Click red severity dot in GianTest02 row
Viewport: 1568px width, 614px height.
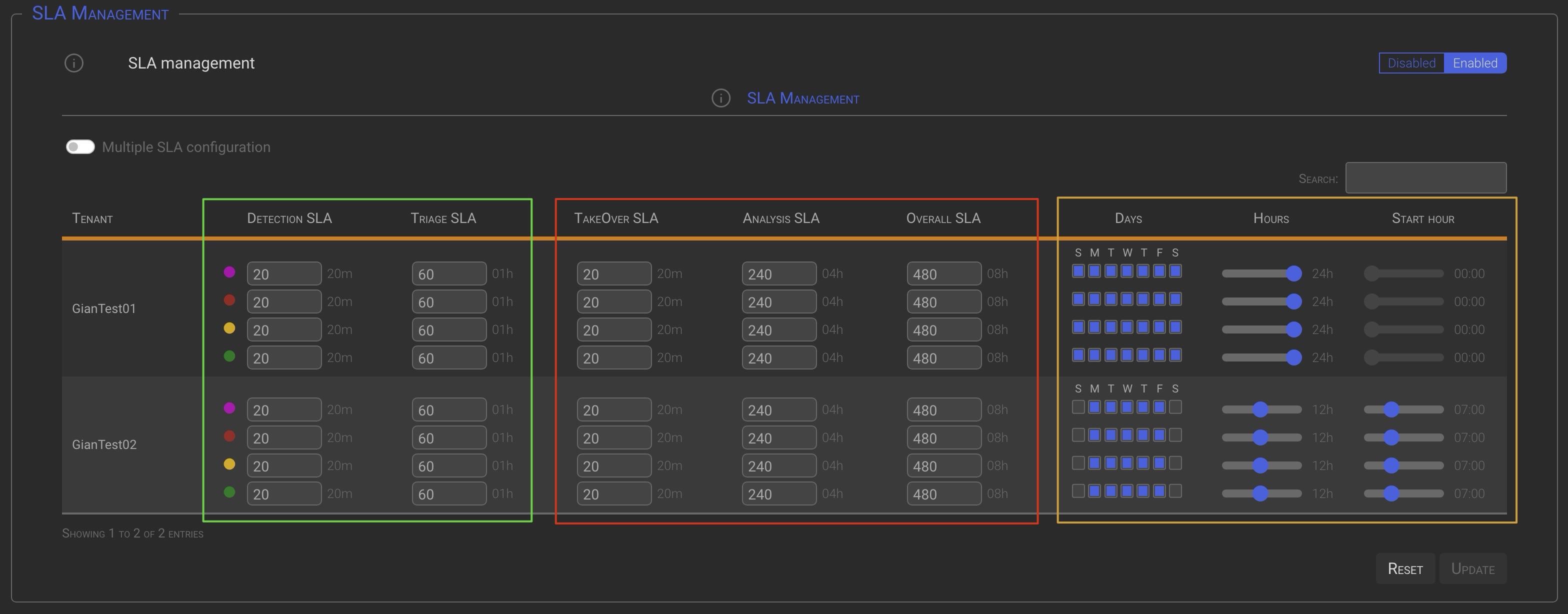229,435
